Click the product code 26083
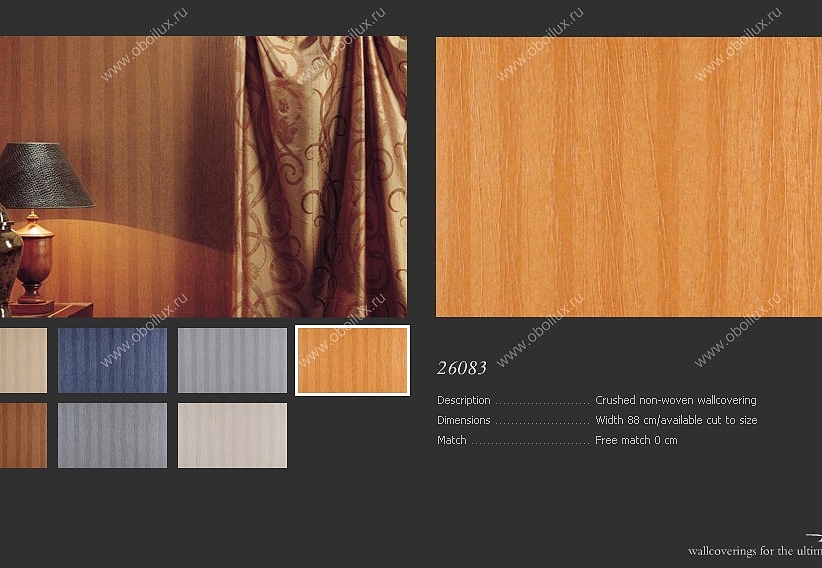This screenshot has height=568, width=822. coord(462,368)
